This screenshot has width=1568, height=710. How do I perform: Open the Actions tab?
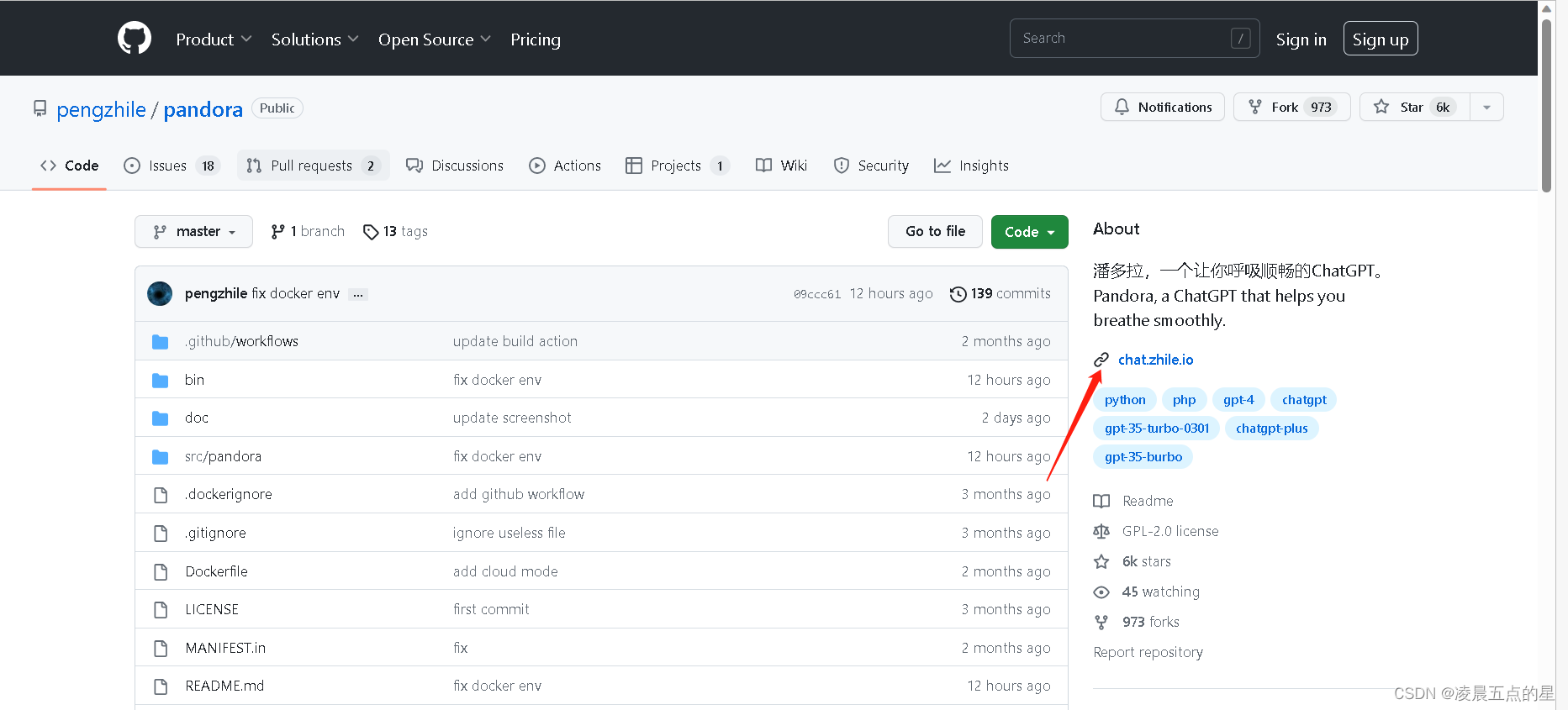click(x=565, y=166)
